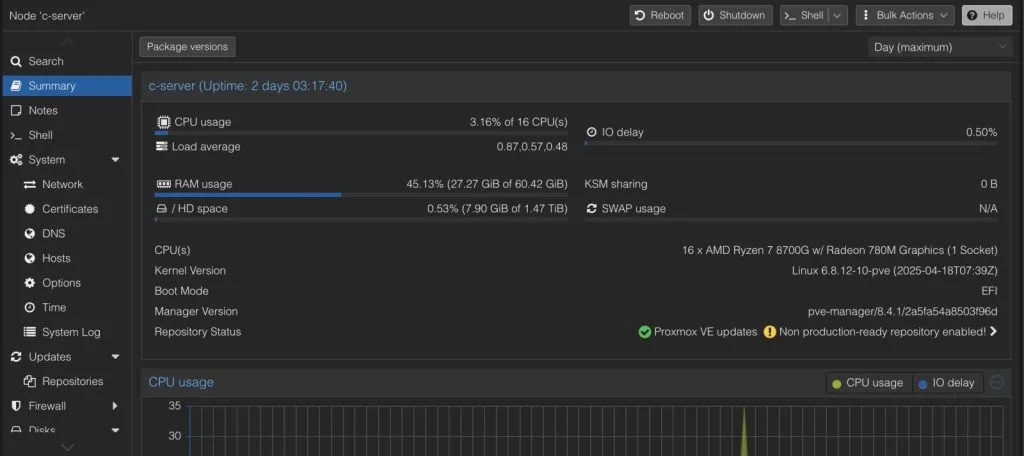The width and height of the screenshot is (1024, 456).
Task: Click the System gears icon
Action: click(x=16, y=160)
